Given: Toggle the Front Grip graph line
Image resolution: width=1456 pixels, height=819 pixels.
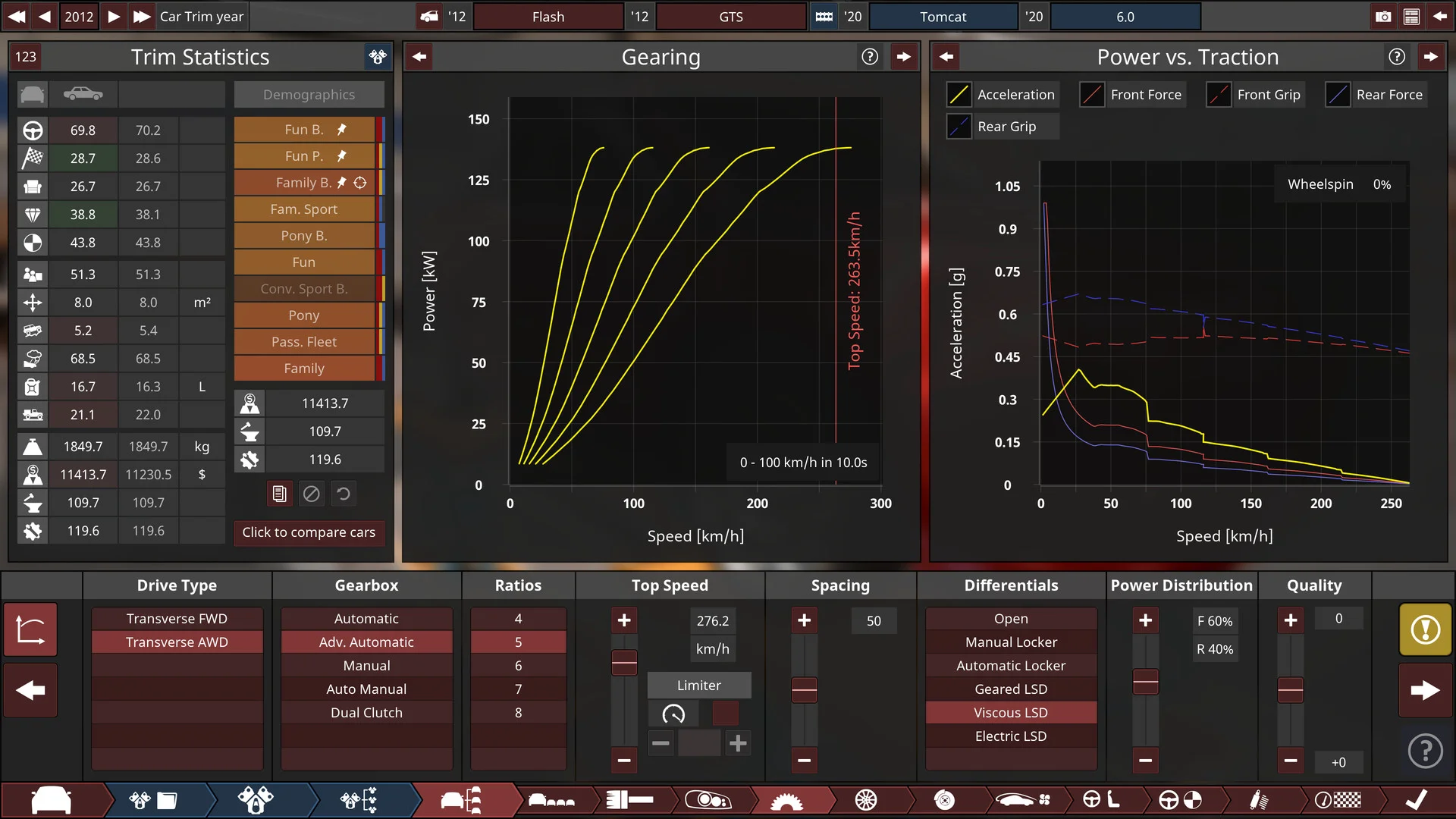Looking at the screenshot, I should [1219, 95].
